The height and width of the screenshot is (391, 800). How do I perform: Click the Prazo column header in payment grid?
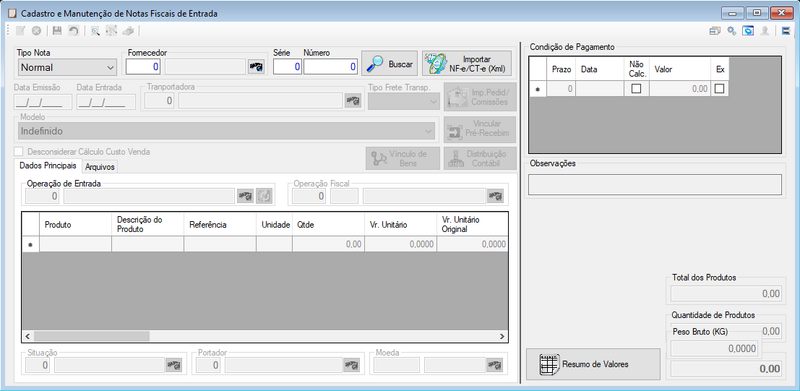click(561, 69)
